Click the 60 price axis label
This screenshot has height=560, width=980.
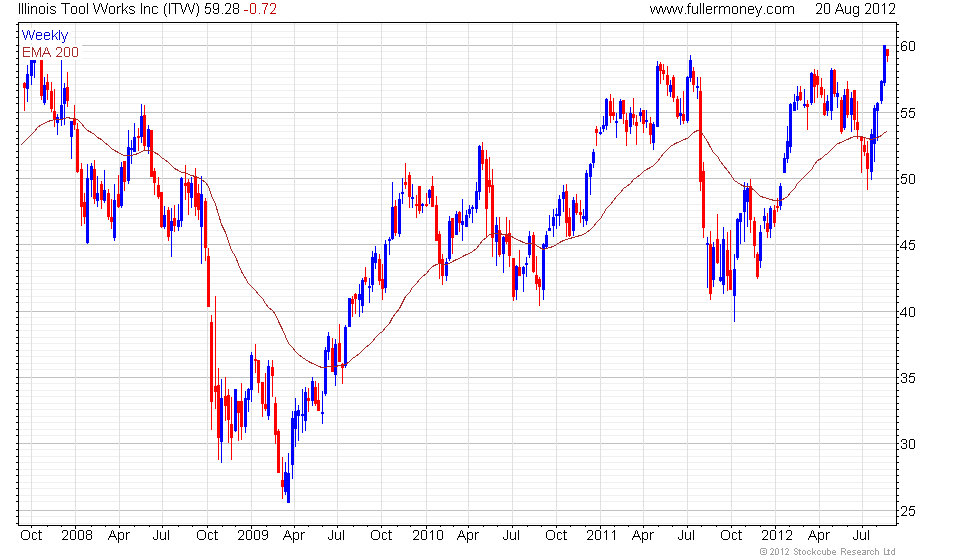click(908, 46)
